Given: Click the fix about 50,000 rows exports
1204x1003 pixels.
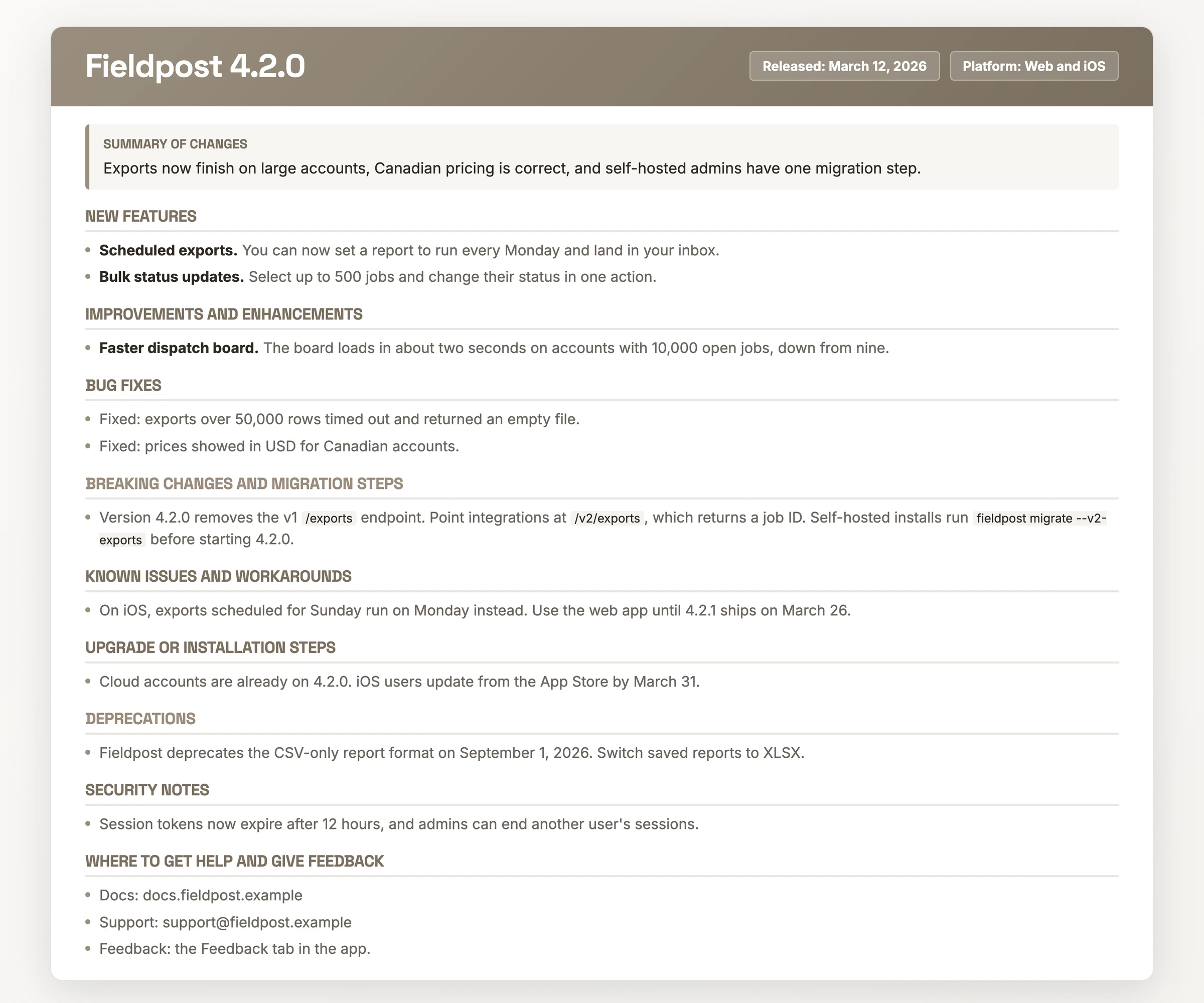Looking at the screenshot, I should pos(340,419).
